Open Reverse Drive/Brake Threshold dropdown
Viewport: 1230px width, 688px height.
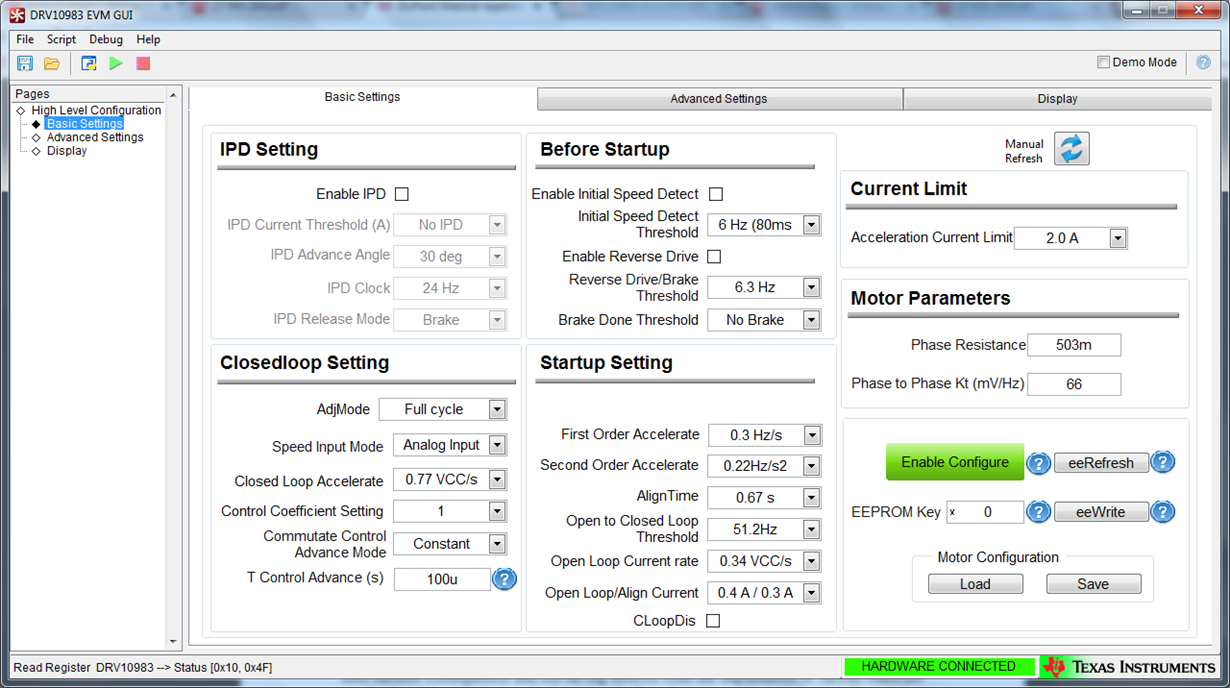[764, 288]
